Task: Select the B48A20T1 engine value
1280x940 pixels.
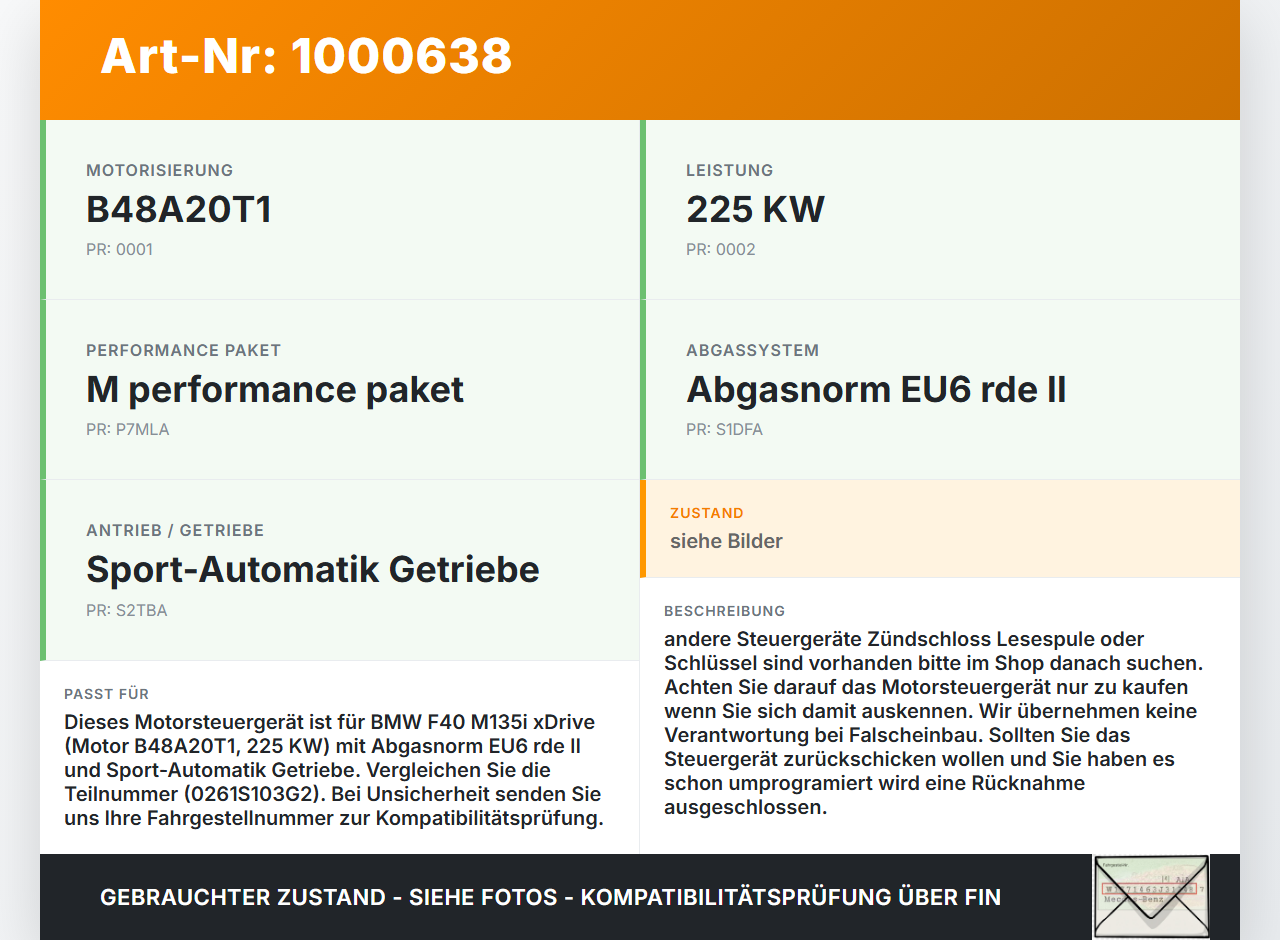Action: click(x=179, y=210)
